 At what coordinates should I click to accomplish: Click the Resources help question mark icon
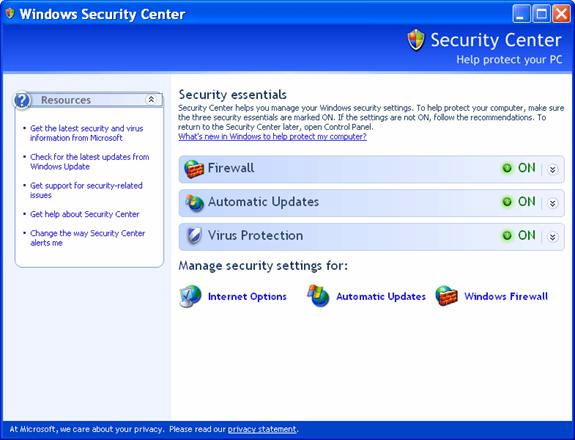pos(22,100)
